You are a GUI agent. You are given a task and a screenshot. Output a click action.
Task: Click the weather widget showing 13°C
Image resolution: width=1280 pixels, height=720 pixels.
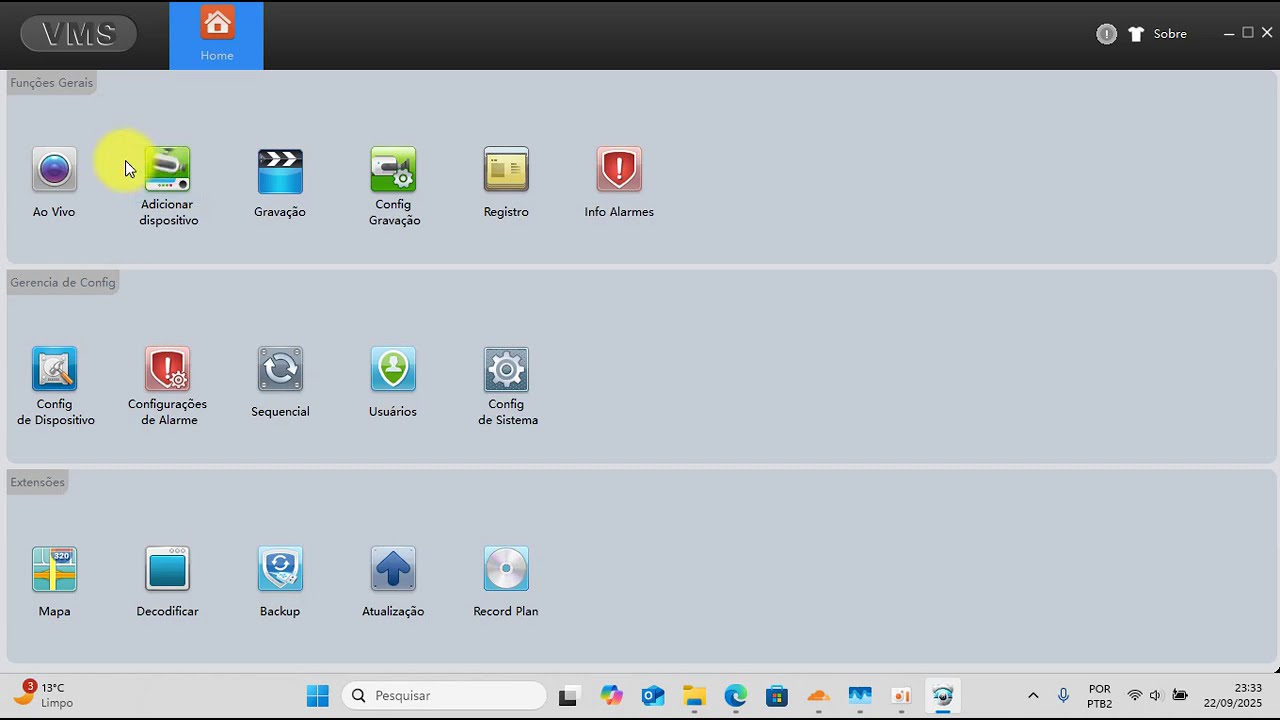pos(43,695)
